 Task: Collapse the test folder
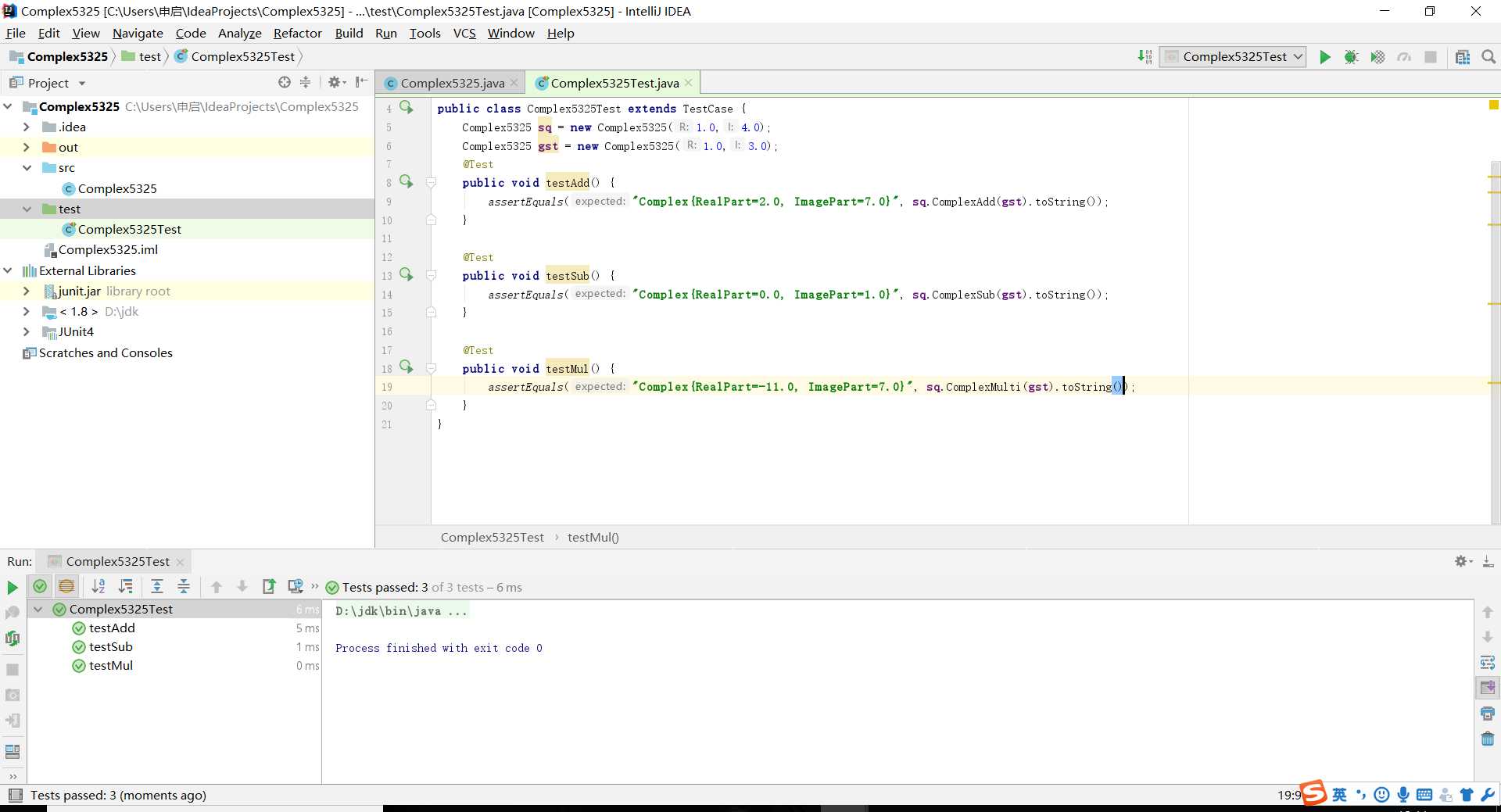point(27,209)
